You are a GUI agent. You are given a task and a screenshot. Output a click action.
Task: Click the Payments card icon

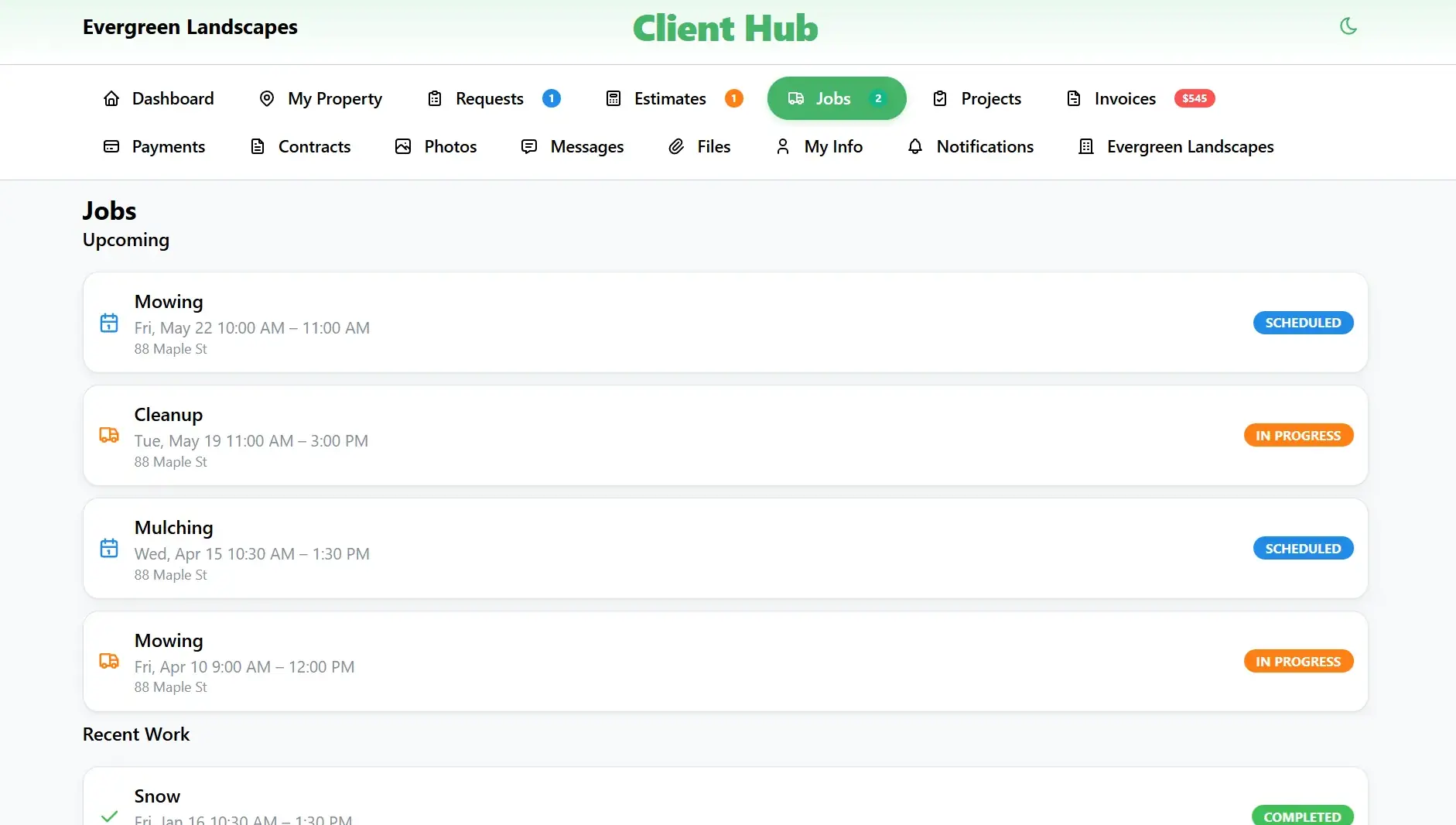111,146
